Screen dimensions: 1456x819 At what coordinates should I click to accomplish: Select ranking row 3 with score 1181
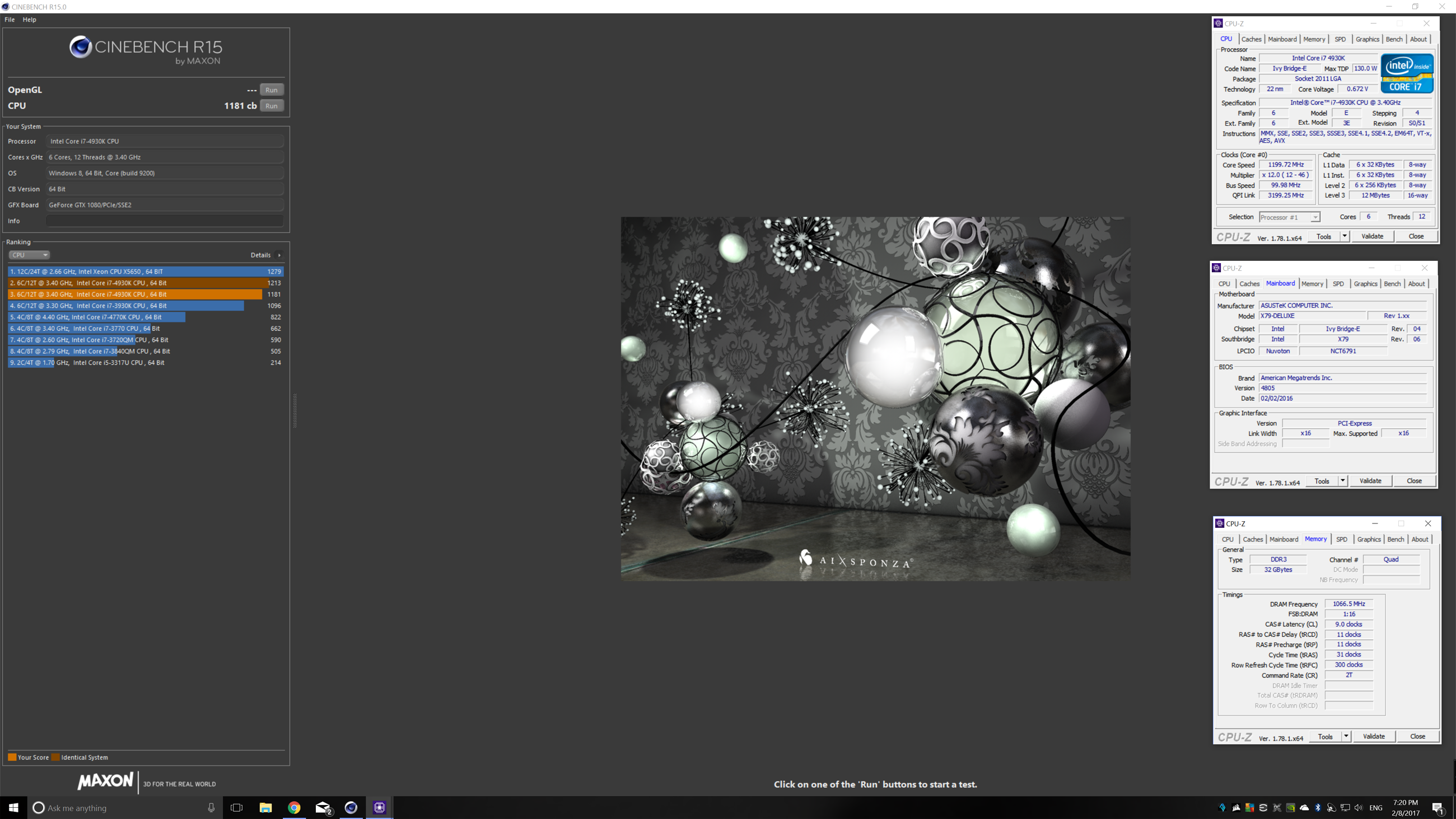pos(145,294)
